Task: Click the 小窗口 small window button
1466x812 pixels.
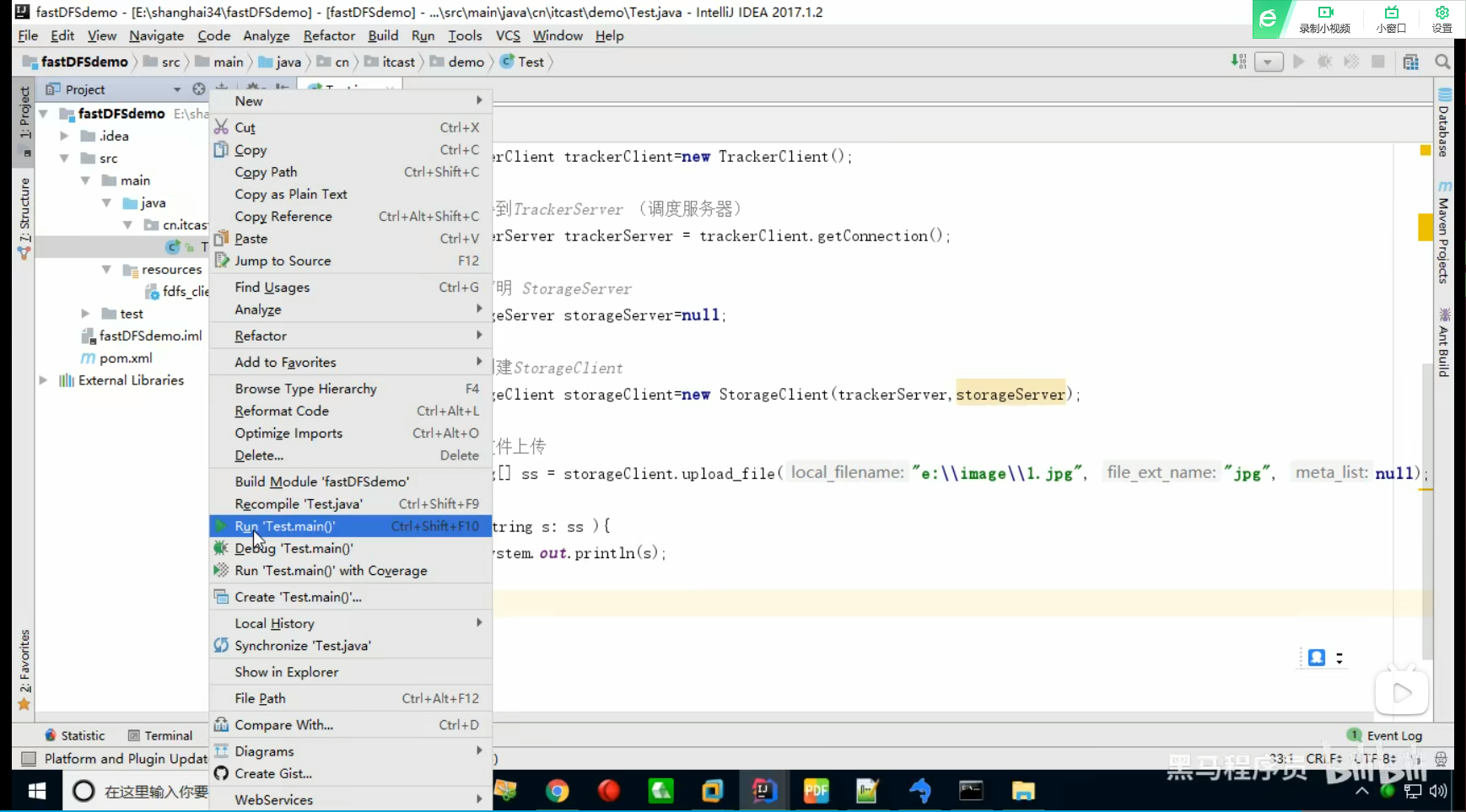Action: click(x=1391, y=19)
